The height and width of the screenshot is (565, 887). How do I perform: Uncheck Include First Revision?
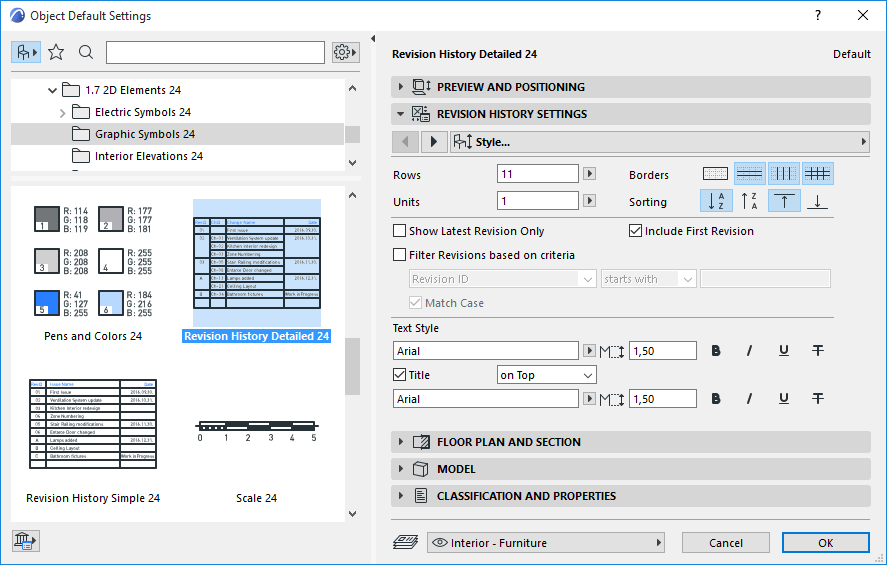click(x=635, y=231)
